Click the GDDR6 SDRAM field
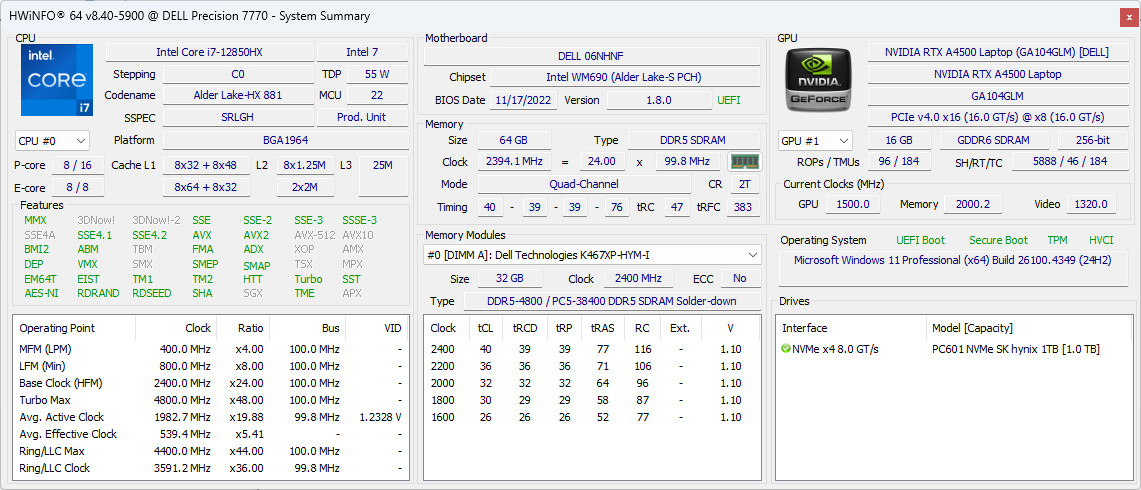 (994, 141)
